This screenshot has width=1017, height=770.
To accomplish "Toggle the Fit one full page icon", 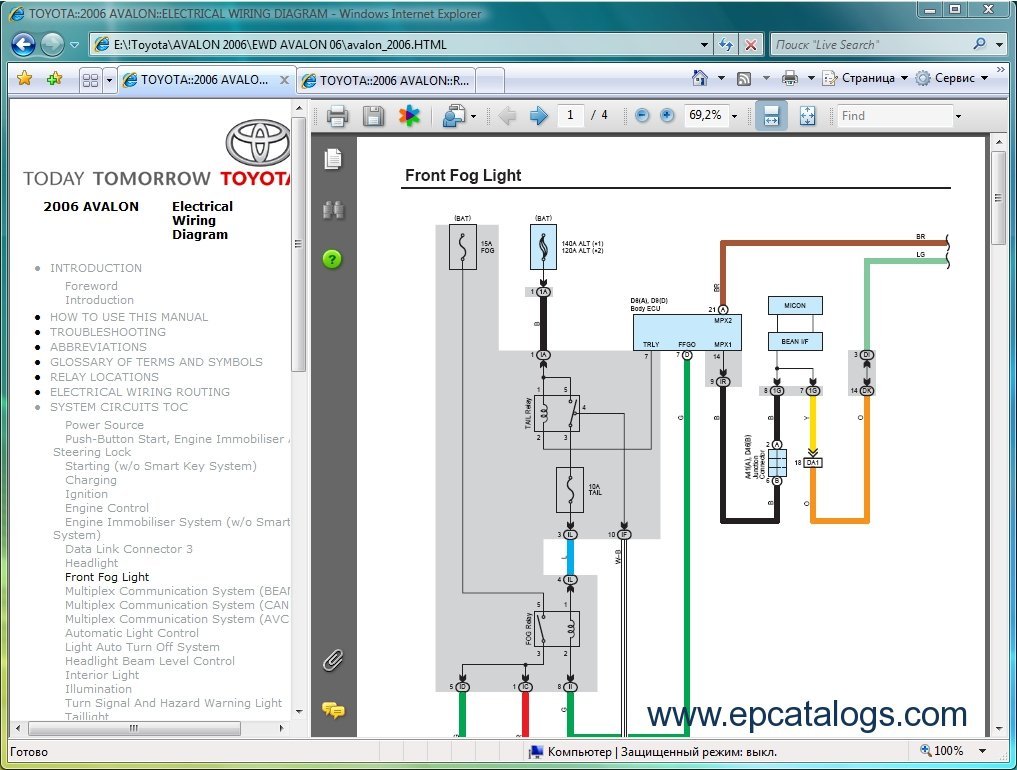I will [x=808, y=116].
